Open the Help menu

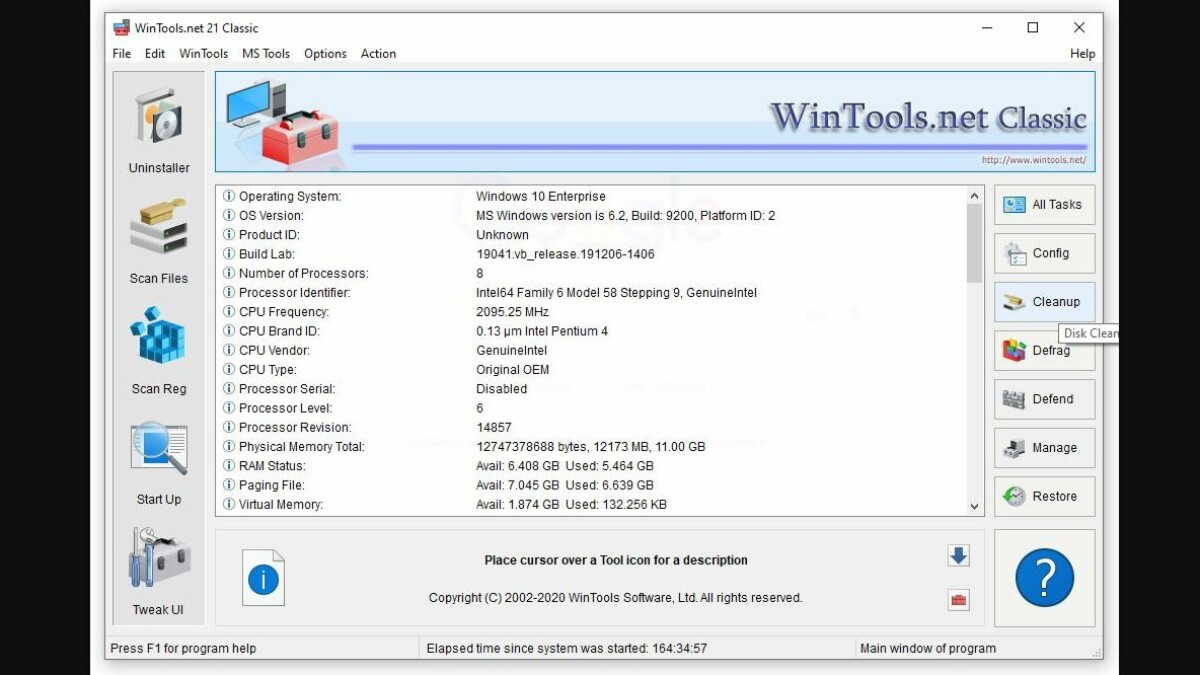click(1082, 54)
